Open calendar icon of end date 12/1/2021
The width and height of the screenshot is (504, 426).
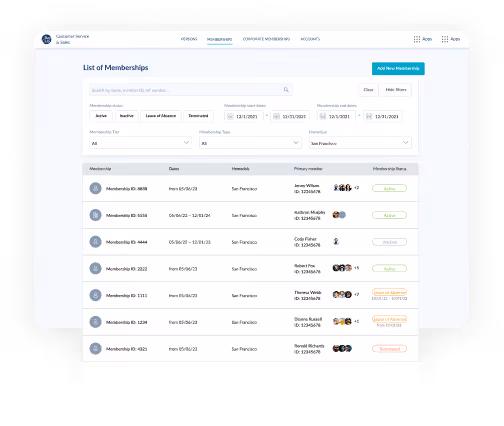323,116
